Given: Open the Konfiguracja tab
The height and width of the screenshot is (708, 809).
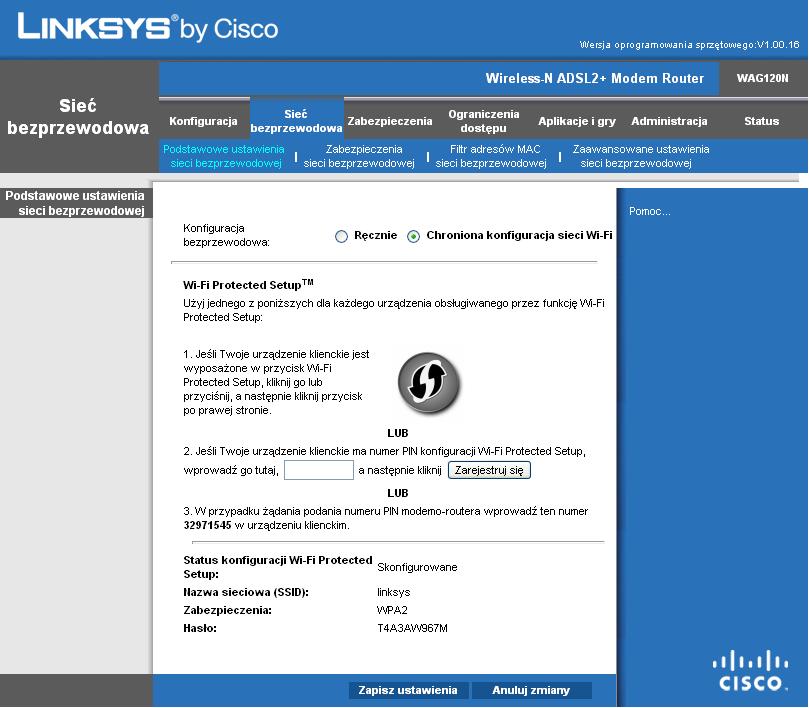Looking at the screenshot, I should (x=203, y=121).
